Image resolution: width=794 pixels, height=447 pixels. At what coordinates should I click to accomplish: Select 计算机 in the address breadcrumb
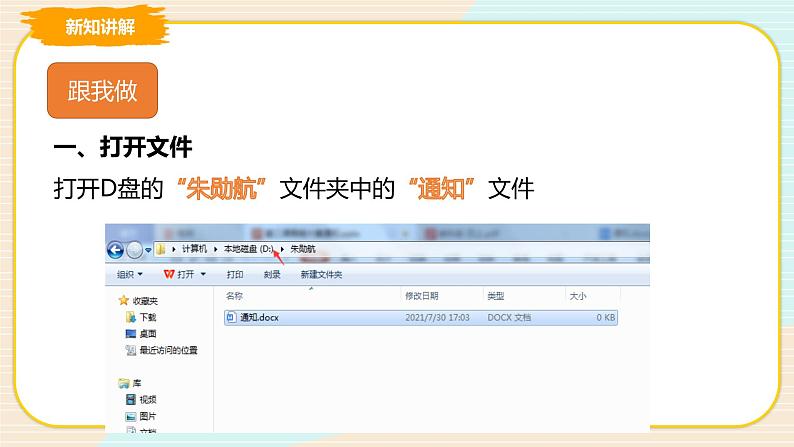(x=194, y=249)
